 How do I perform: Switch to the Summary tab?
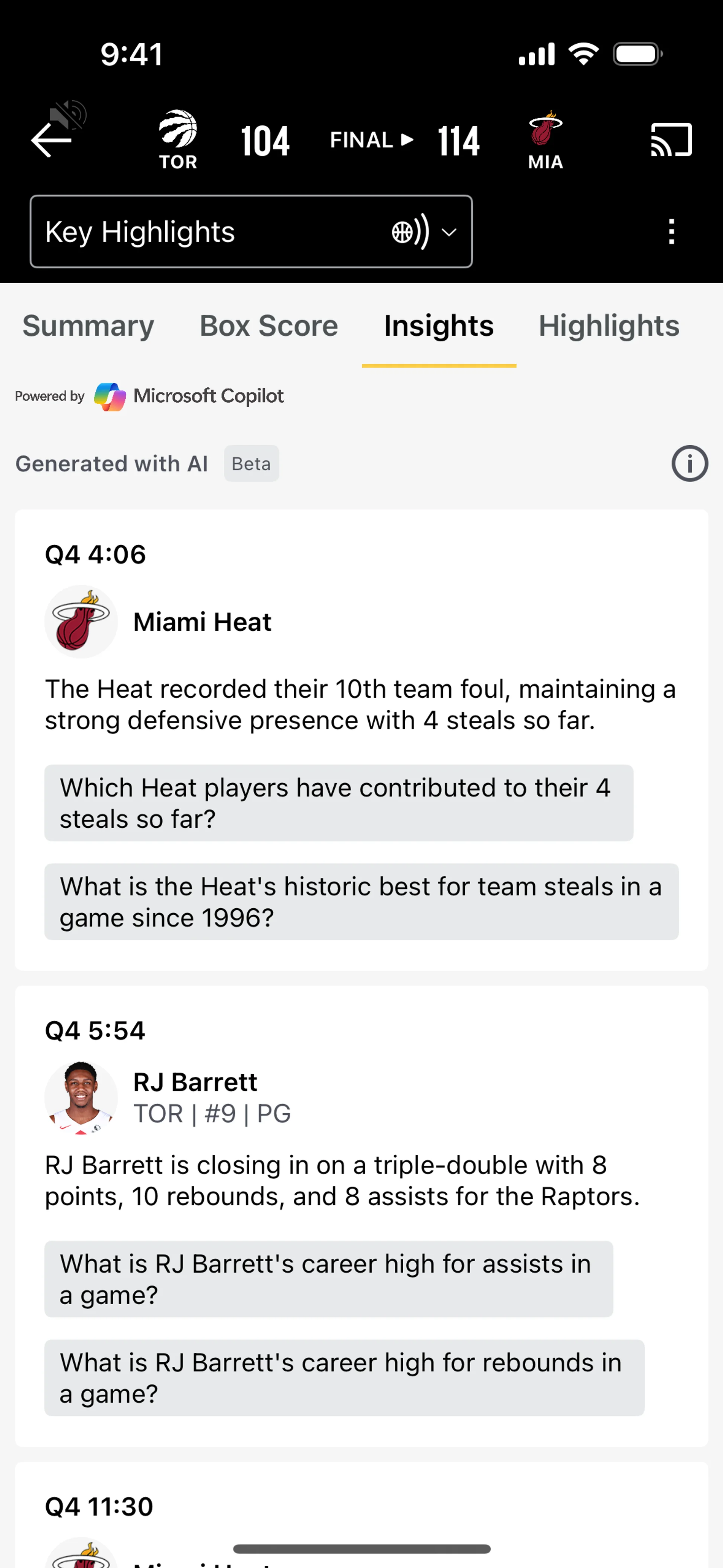coord(88,326)
